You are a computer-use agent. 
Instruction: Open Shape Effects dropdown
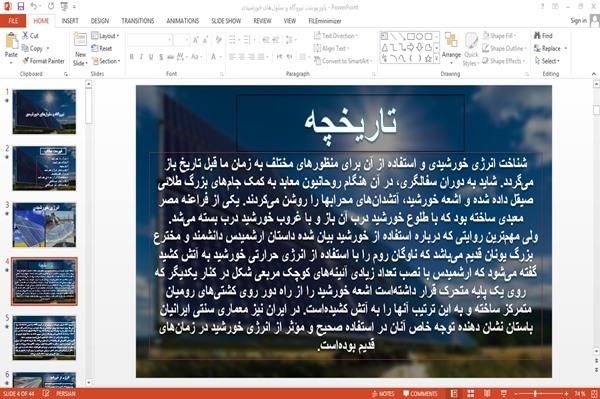pyautogui.click(x=503, y=61)
